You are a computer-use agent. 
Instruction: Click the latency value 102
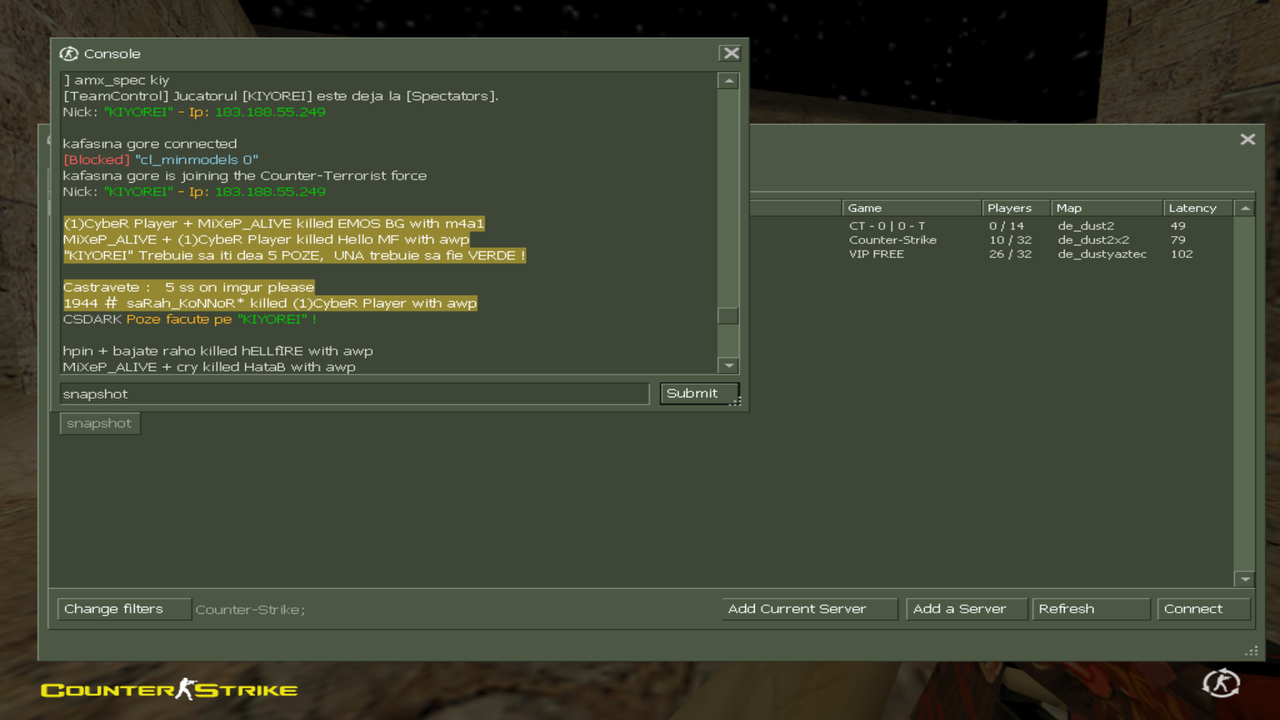point(1181,254)
